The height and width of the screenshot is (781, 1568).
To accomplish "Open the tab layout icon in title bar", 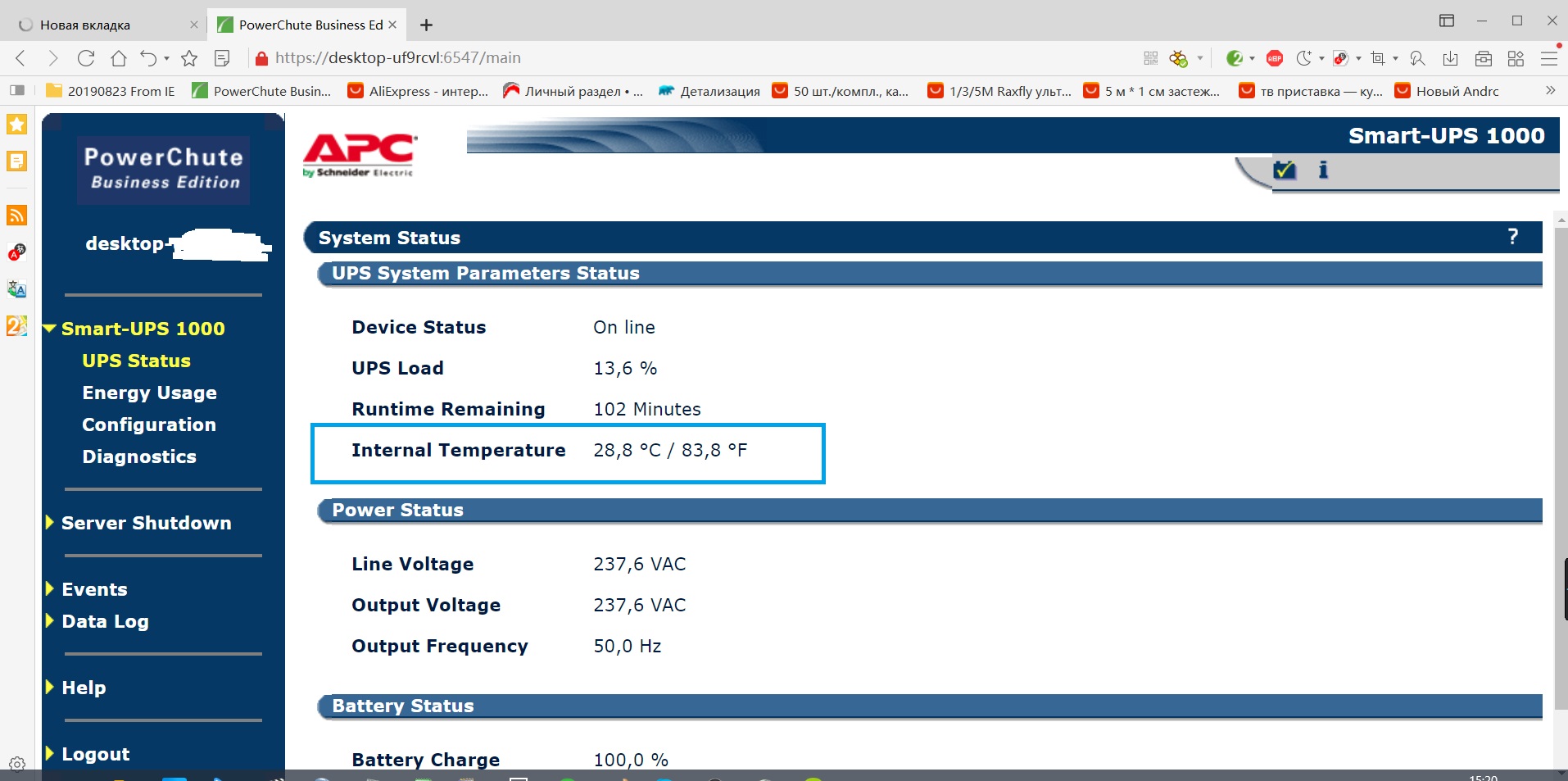I will (x=1447, y=20).
